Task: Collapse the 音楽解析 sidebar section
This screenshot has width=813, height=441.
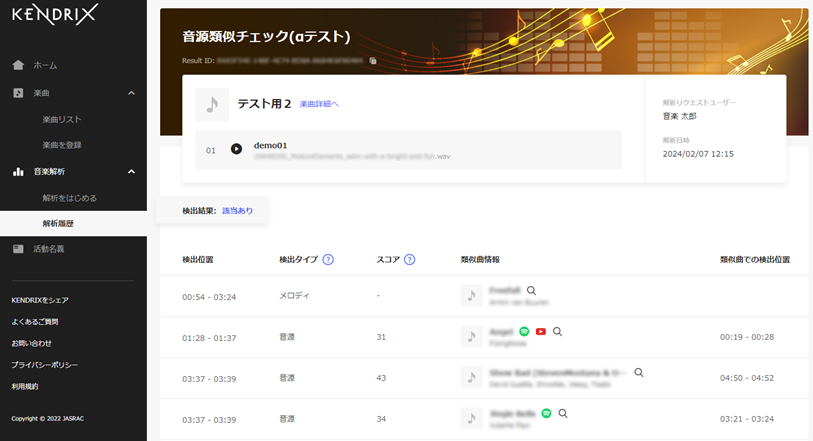Action: coord(131,172)
